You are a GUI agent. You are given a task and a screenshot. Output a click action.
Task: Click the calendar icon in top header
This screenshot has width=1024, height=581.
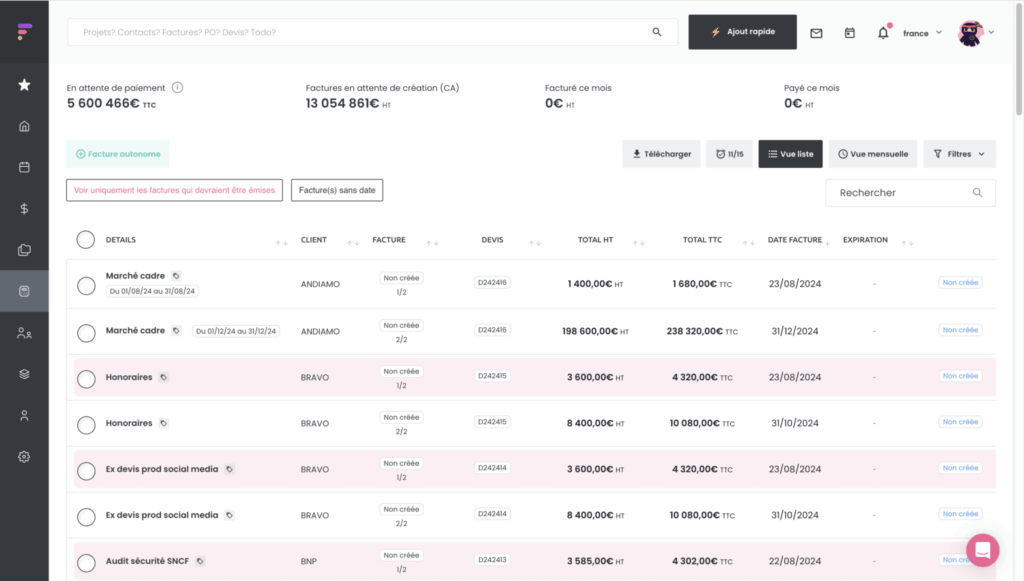tap(849, 33)
